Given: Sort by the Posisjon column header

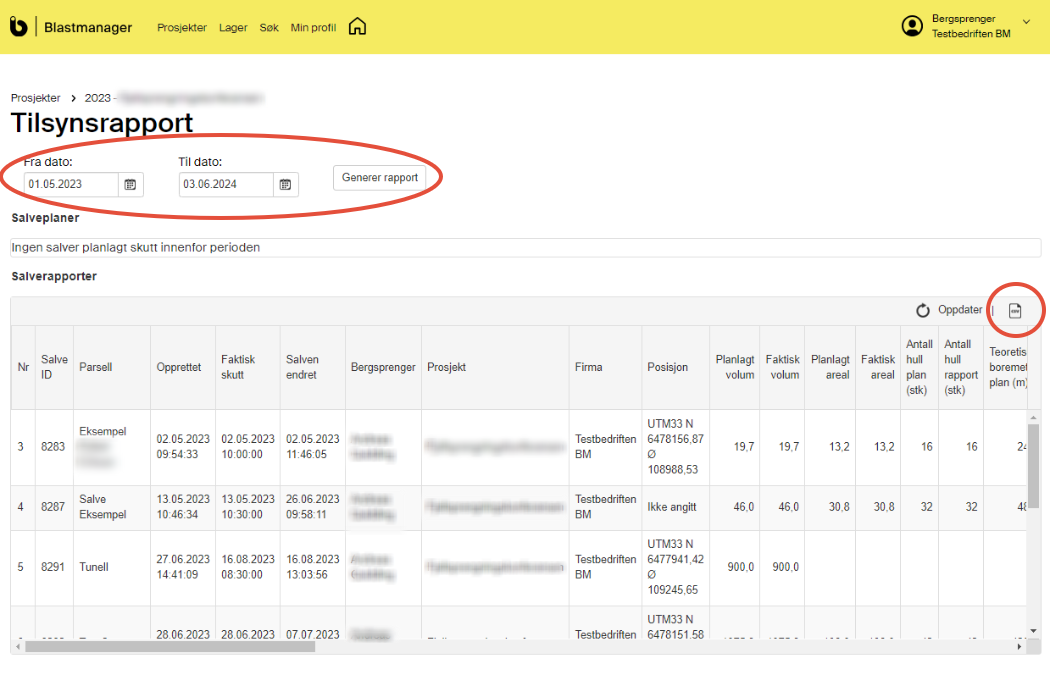Looking at the screenshot, I should [675, 367].
